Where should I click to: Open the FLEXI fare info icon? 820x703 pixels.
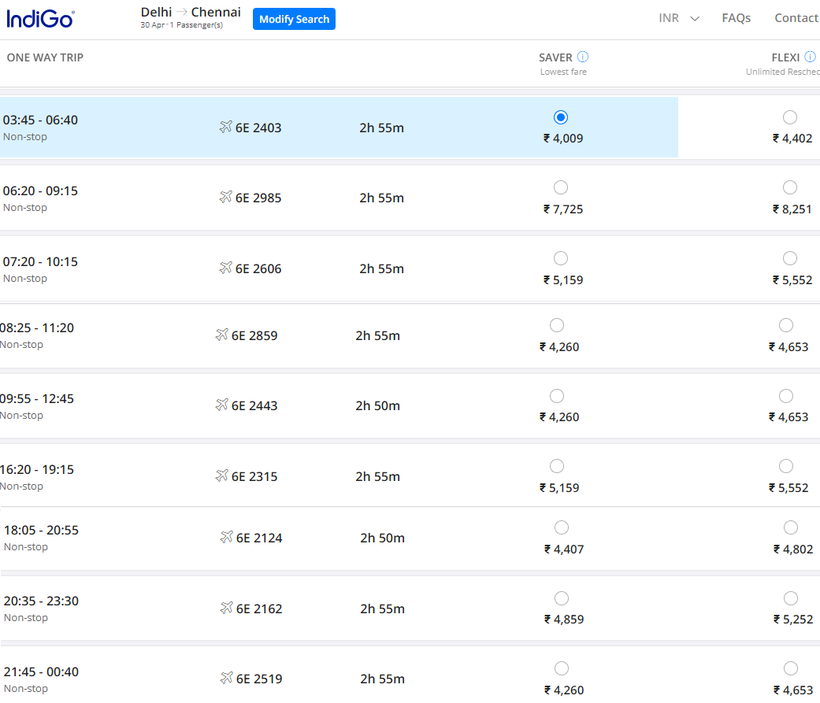click(x=810, y=56)
